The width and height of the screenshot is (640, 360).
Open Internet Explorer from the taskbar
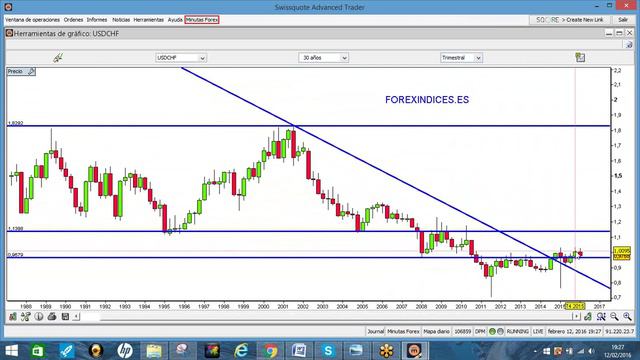pyautogui.click(x=241, y=351)
